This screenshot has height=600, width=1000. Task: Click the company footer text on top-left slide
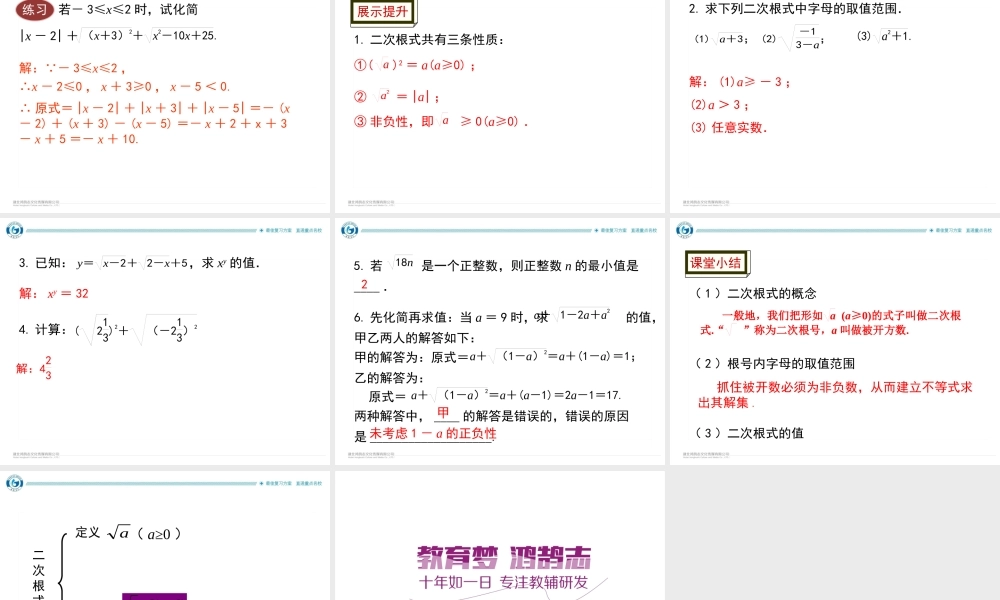[38, 201]
